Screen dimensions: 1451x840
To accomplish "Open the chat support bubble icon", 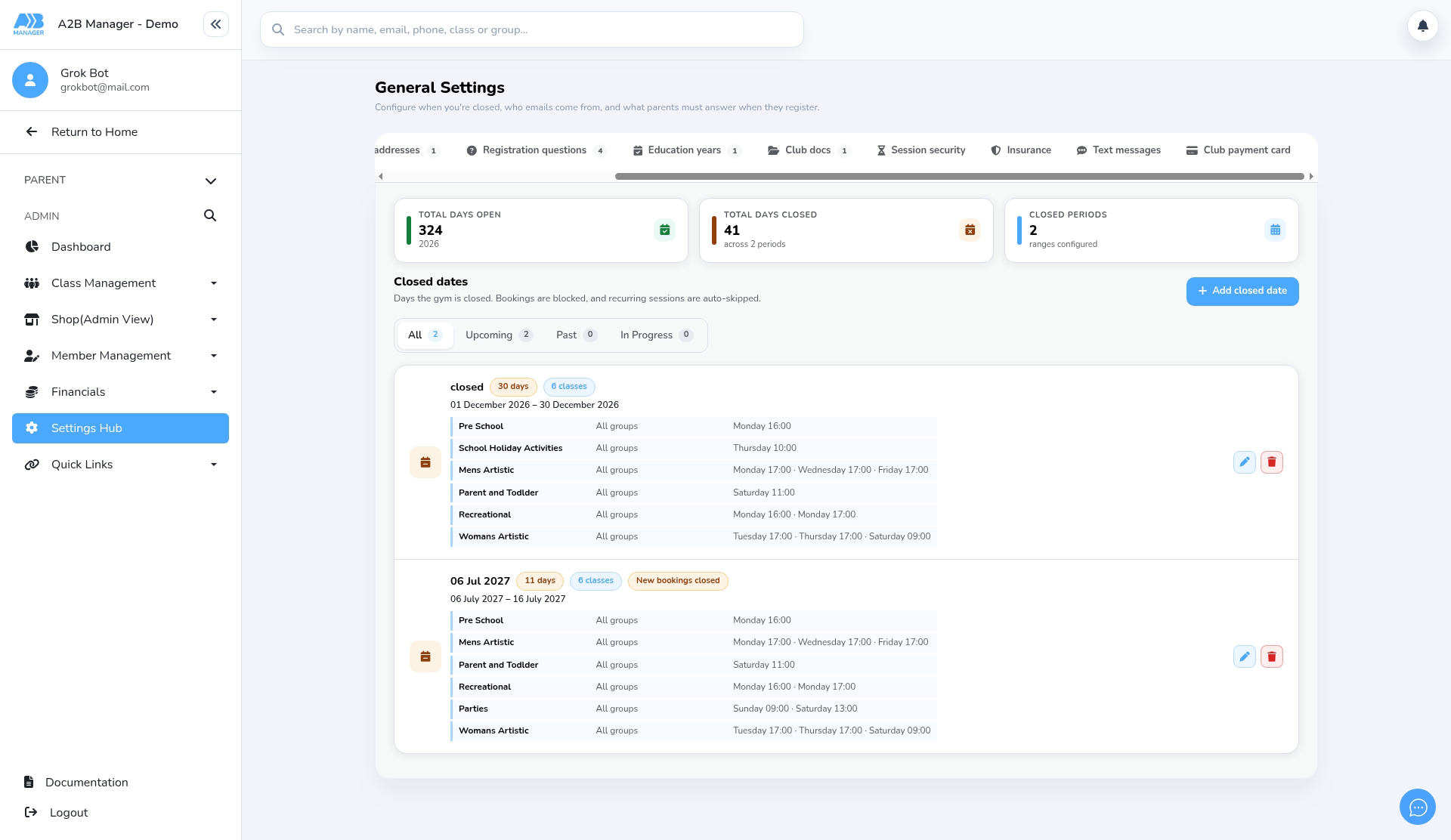I will 1418,808.
